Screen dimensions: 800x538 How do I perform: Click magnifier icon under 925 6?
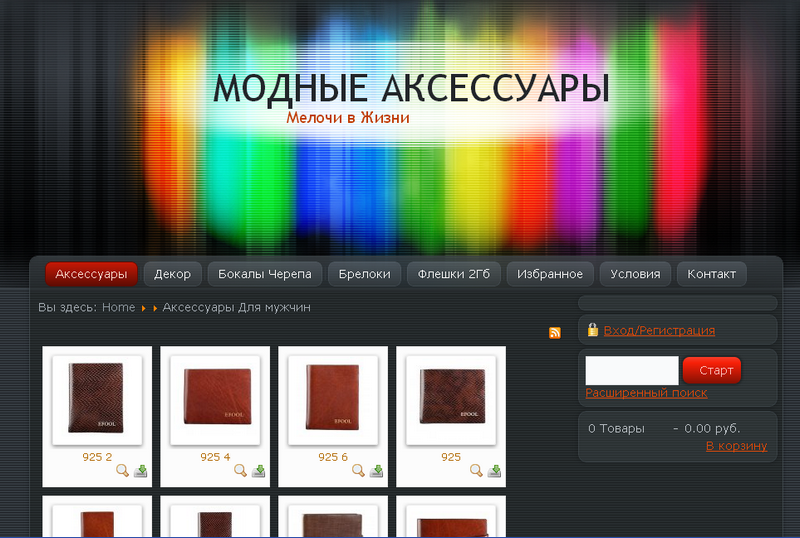[x=358, y=471]
